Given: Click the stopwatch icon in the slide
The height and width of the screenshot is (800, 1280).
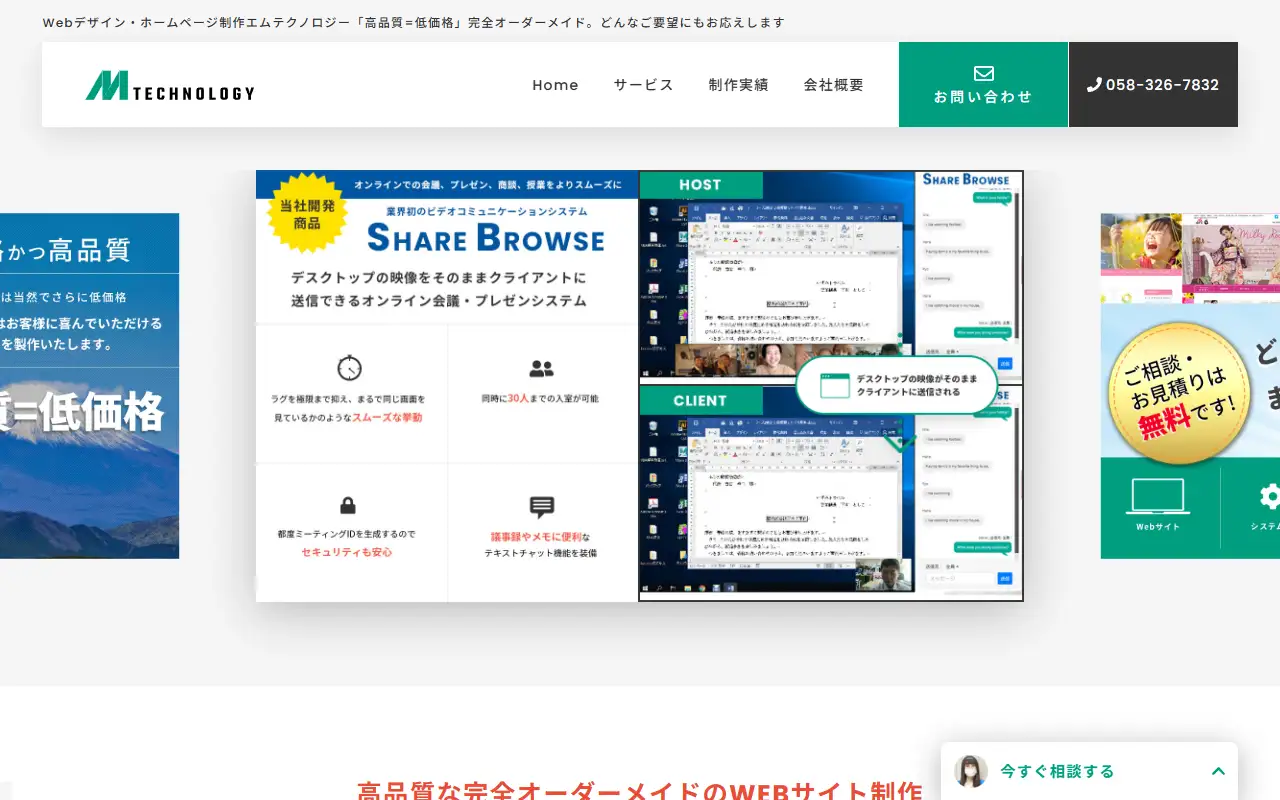Looking at the screenshot, I should click(349, 367).
